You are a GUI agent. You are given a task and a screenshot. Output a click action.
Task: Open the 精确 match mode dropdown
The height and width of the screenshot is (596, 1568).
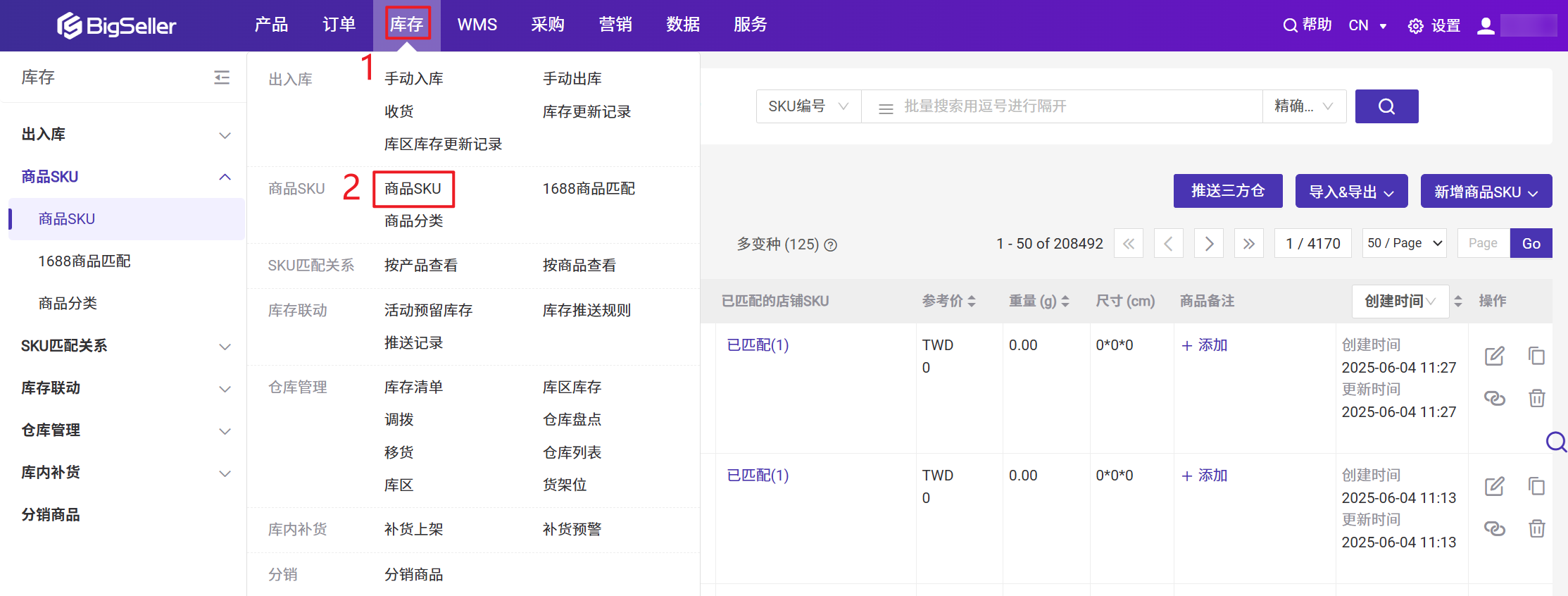coord(1304,106)
